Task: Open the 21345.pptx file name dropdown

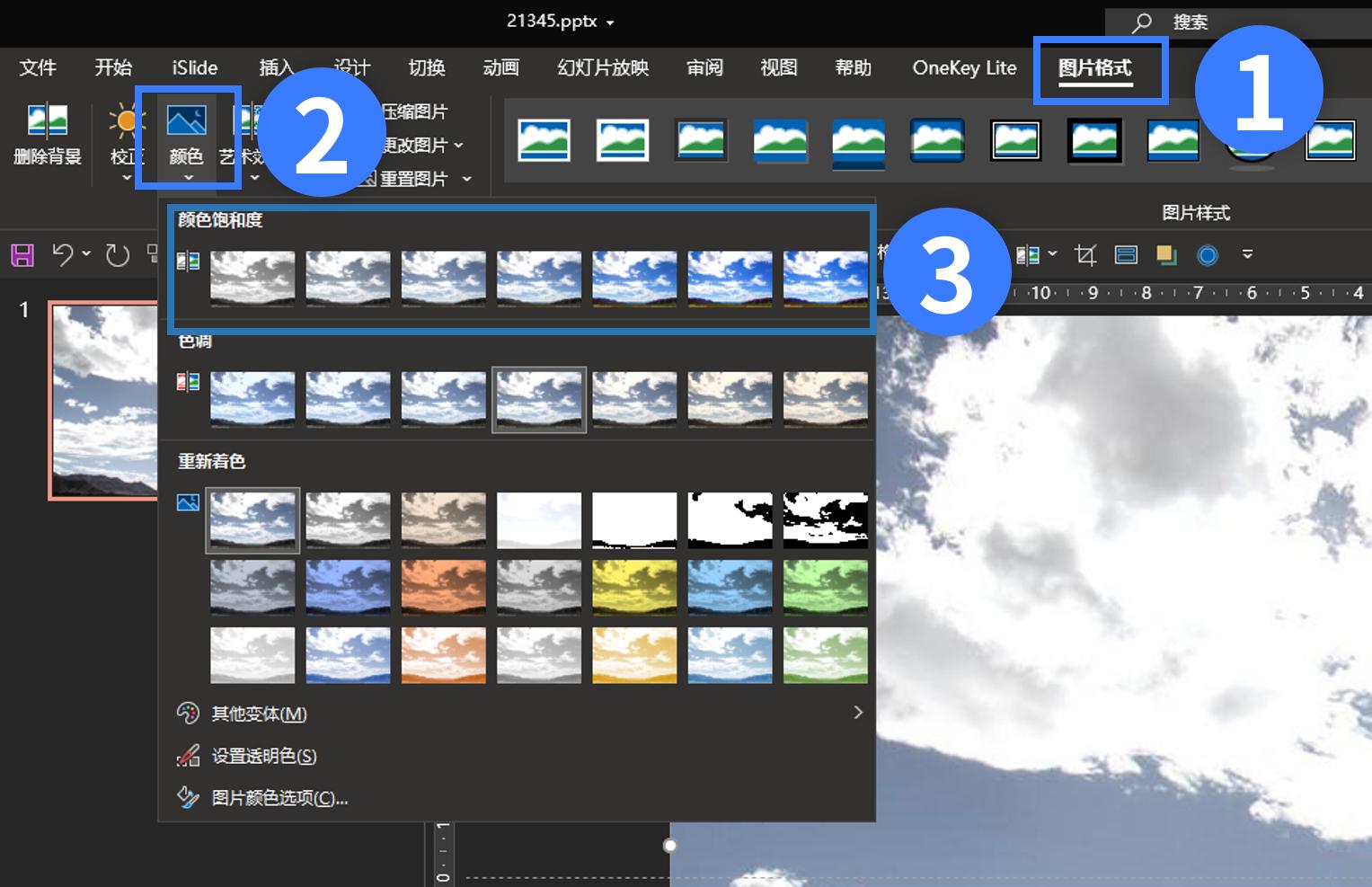Action: point(610,22)
